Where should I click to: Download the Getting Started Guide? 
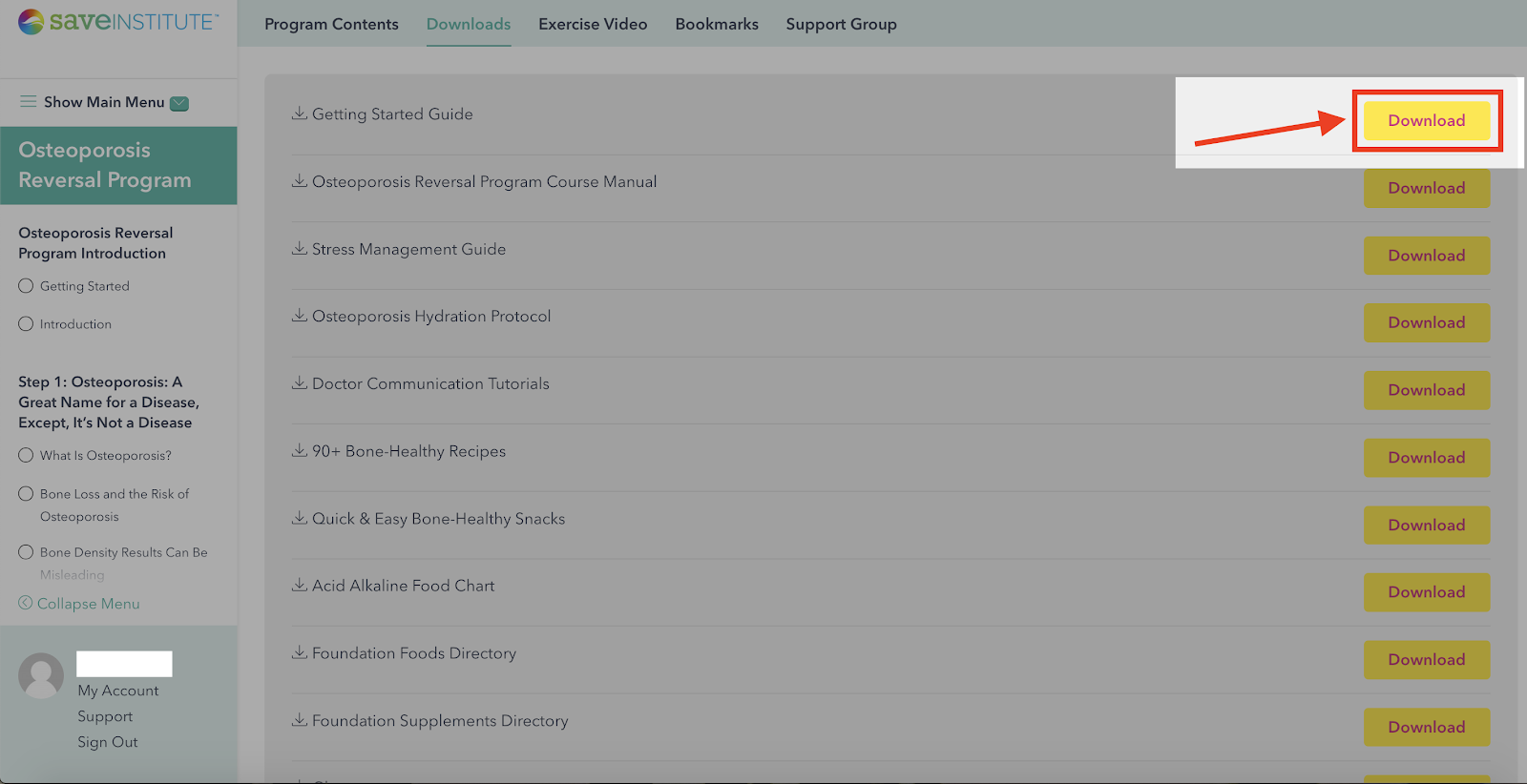pyautogui.click(x=1427, y=120)
